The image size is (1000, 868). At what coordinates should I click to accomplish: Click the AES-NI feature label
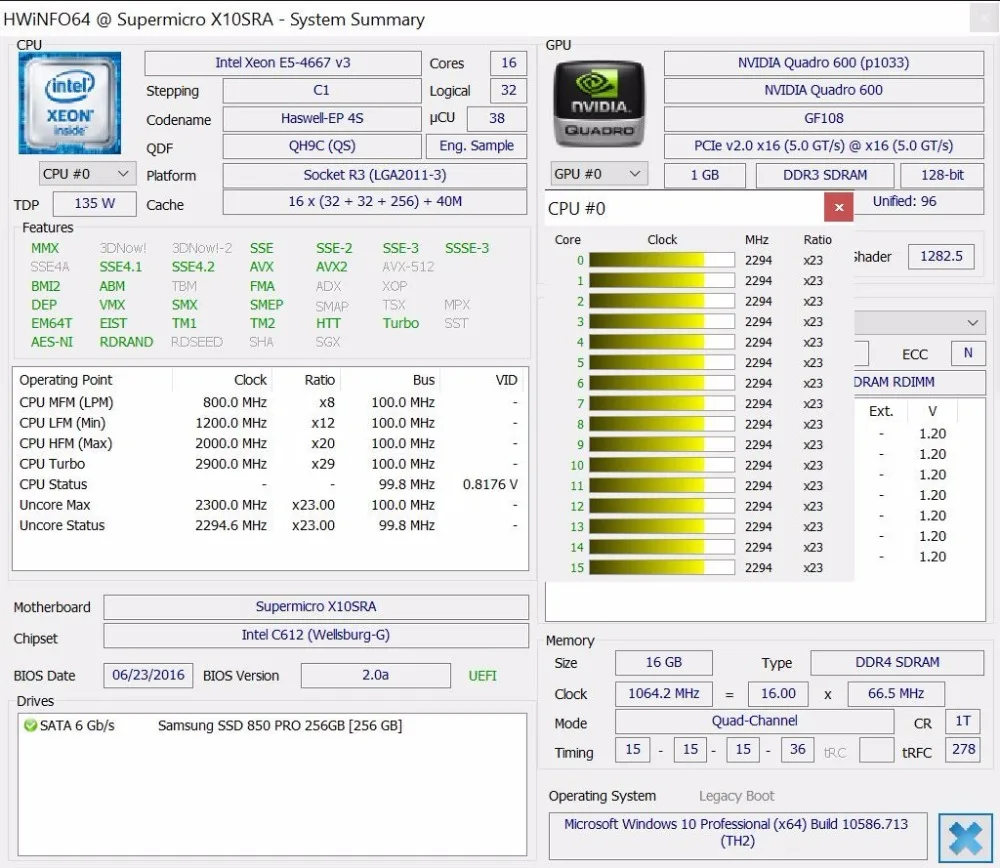click(x=52, y=342)
